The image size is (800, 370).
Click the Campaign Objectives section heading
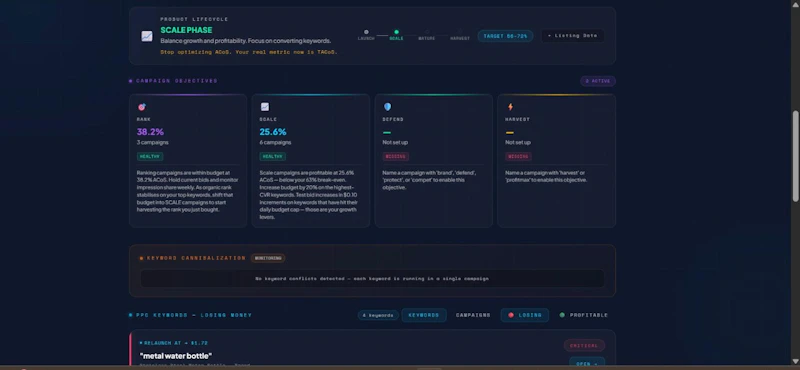[177, 81]
